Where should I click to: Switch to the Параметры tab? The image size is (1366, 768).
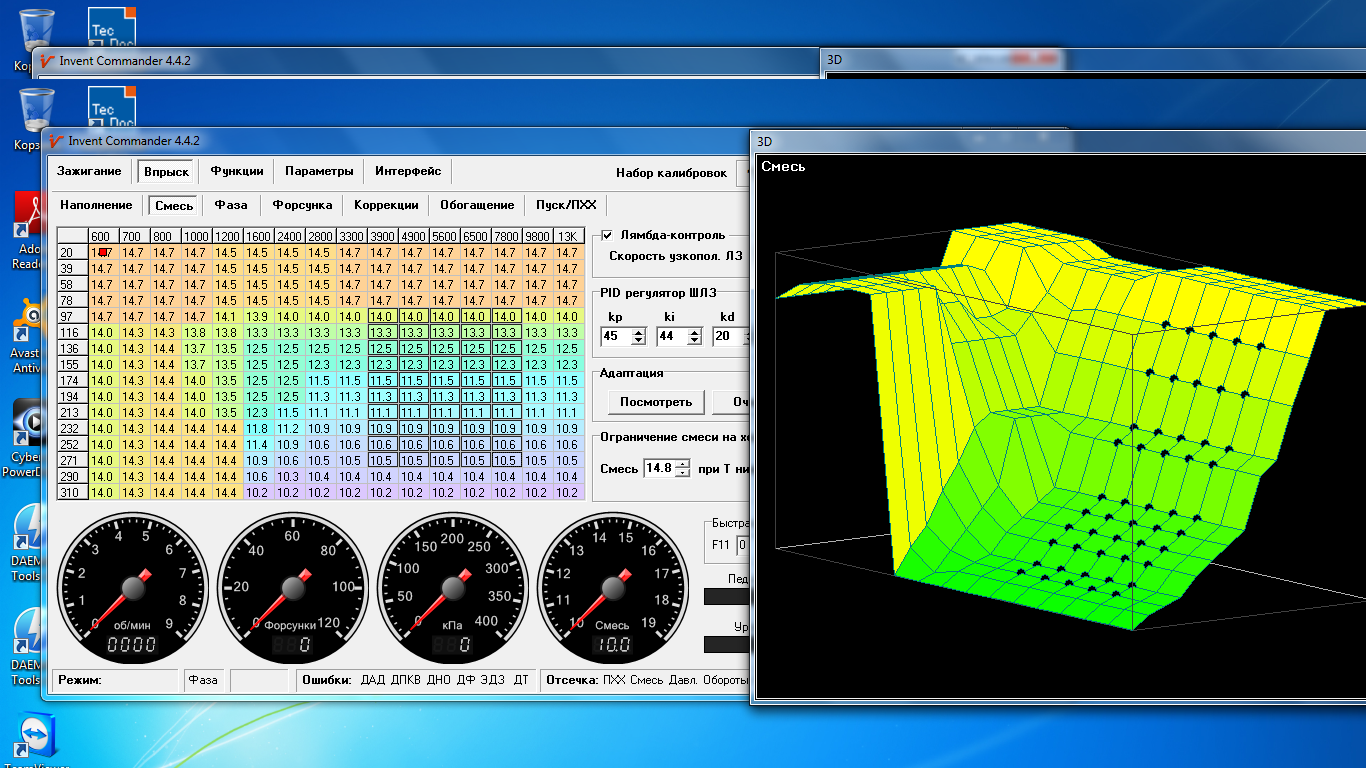(319, 171)
